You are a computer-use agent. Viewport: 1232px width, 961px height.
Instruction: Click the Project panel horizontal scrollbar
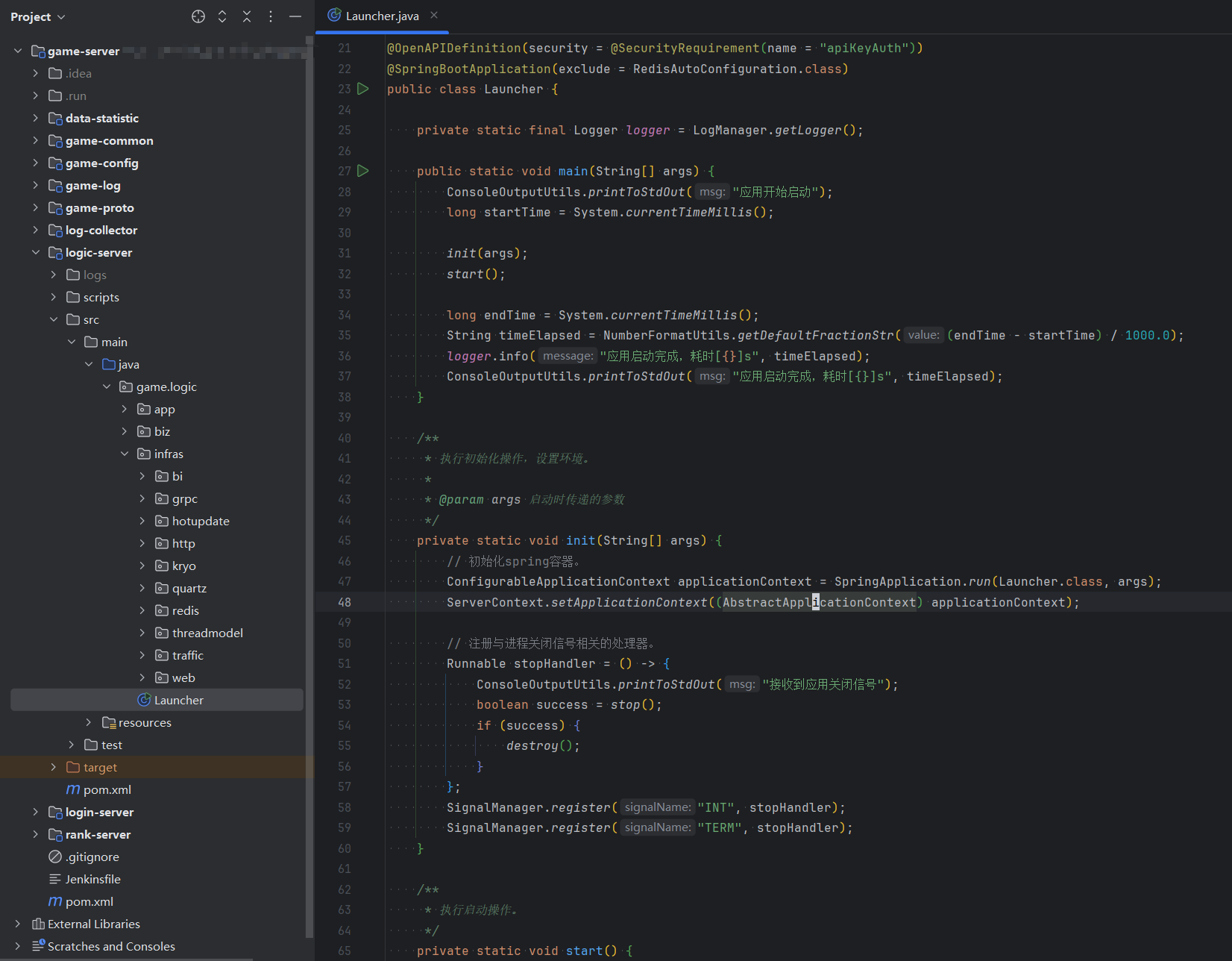127,959
